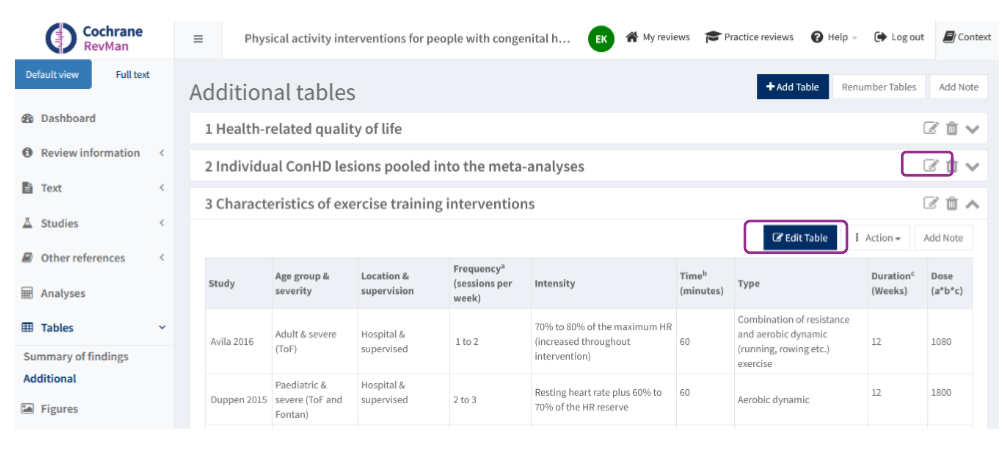Open Analyses in the sidebar
Image resolution: width=1007 pixels, height=454 pixels.
(62, 293)
